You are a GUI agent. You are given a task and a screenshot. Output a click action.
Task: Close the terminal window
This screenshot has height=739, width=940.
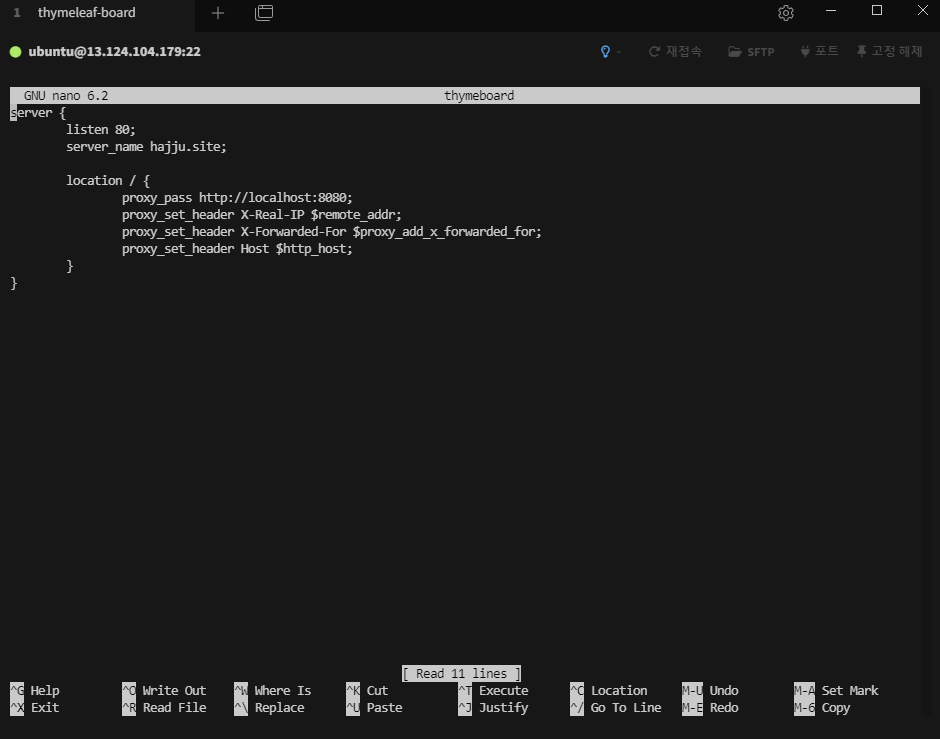(923, 11)
